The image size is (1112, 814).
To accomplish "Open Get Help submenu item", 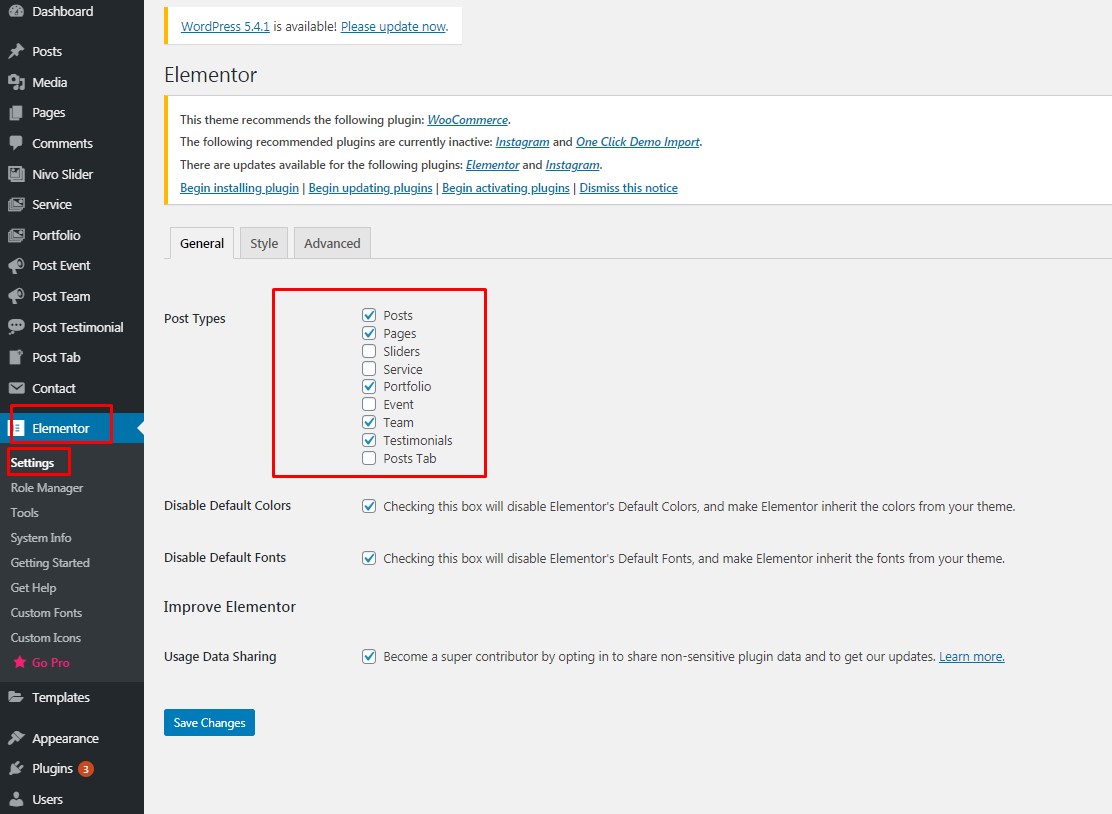I will (33, 588).
